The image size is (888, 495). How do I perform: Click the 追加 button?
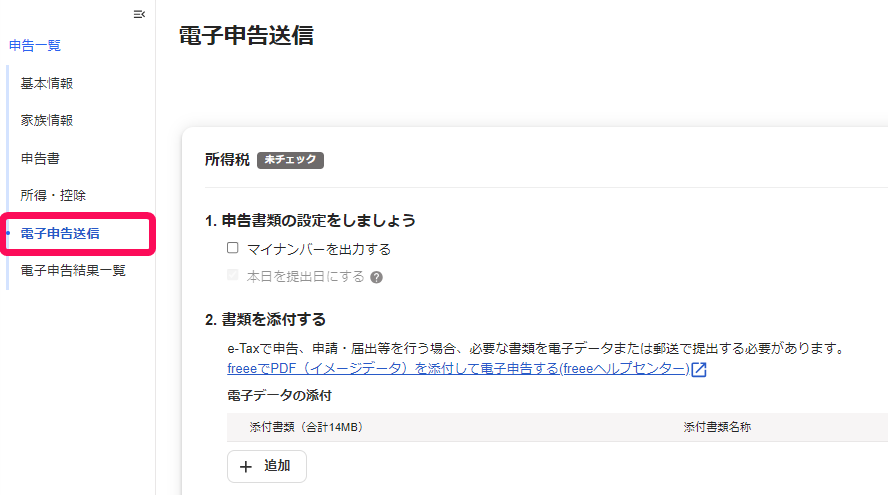coord(267,466)
